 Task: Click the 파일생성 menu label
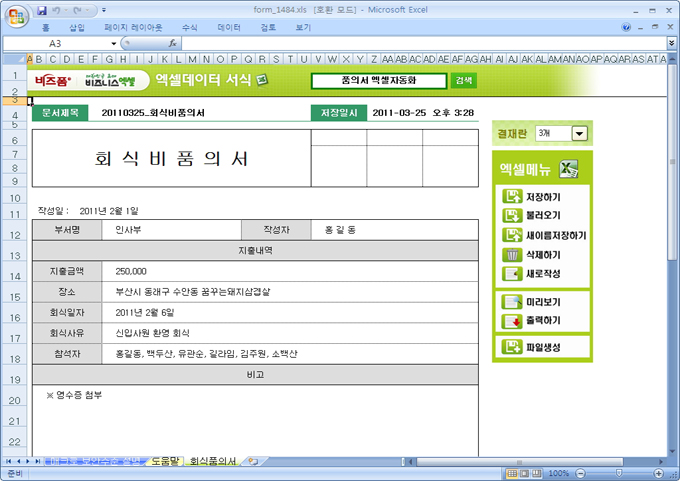[x=543, y=347]
